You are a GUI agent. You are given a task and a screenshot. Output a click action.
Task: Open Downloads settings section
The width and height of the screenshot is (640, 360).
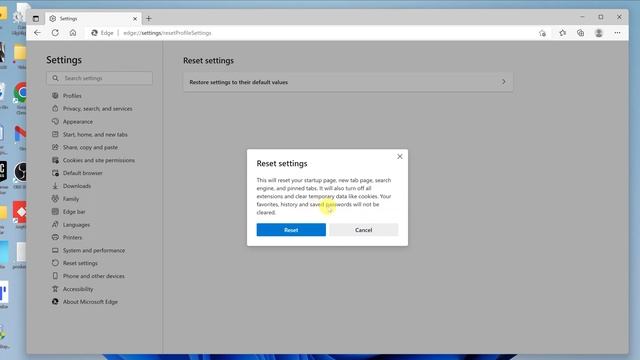pyautogui.click(x=77, y=186)
